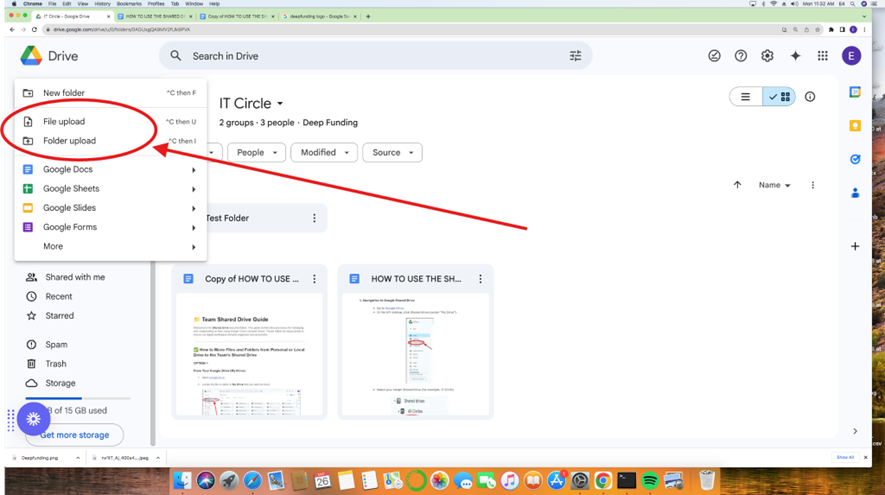Select File upload from menu
Viewport: 885px width, 495px height.
[64, 121]
